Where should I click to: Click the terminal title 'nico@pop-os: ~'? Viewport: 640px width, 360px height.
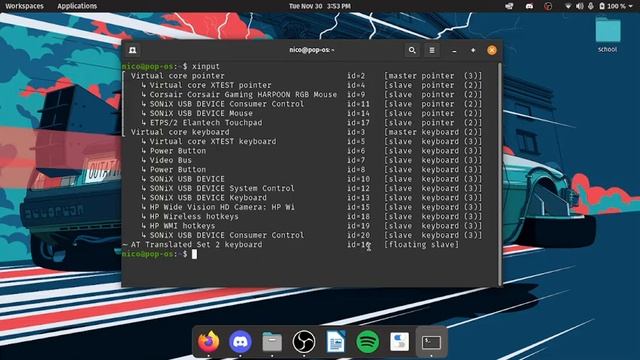[x=312, y=50]
